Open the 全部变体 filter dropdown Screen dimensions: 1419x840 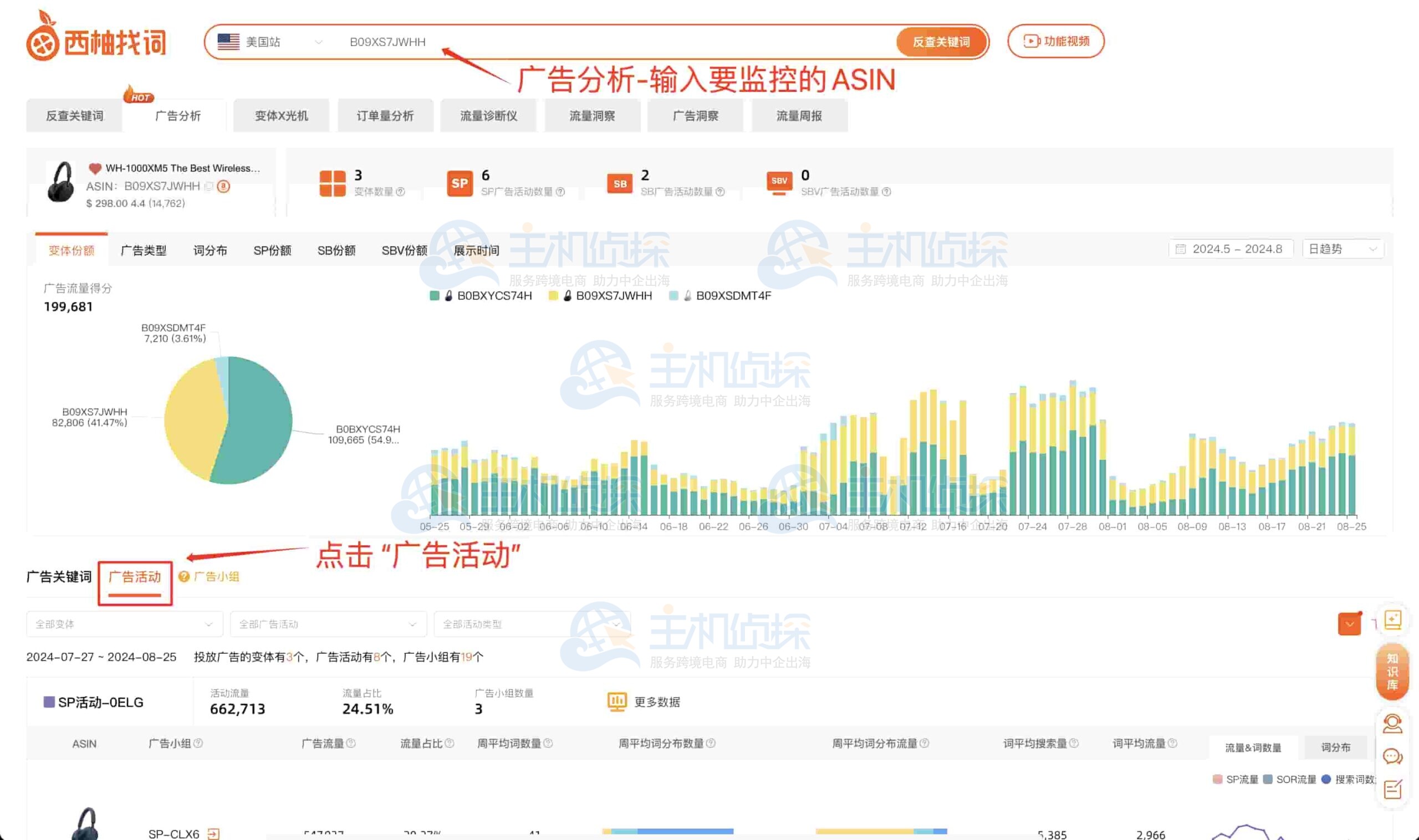click(124, 624)
